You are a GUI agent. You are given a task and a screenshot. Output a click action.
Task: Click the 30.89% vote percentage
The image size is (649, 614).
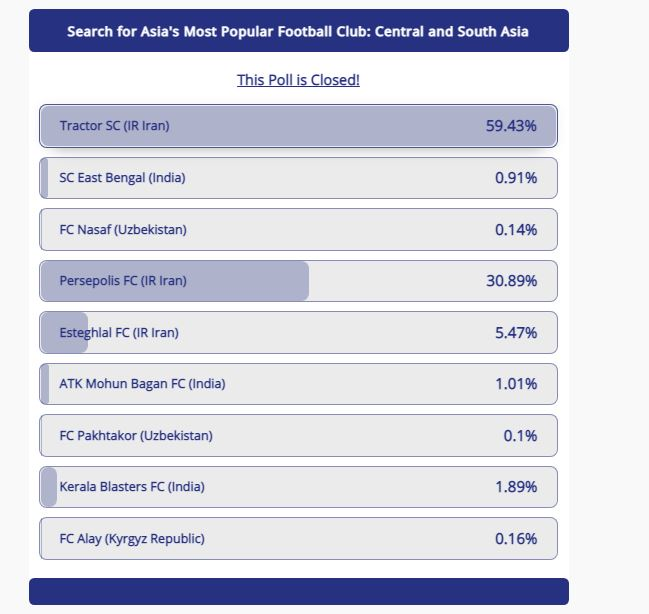[x=511, y=281]
